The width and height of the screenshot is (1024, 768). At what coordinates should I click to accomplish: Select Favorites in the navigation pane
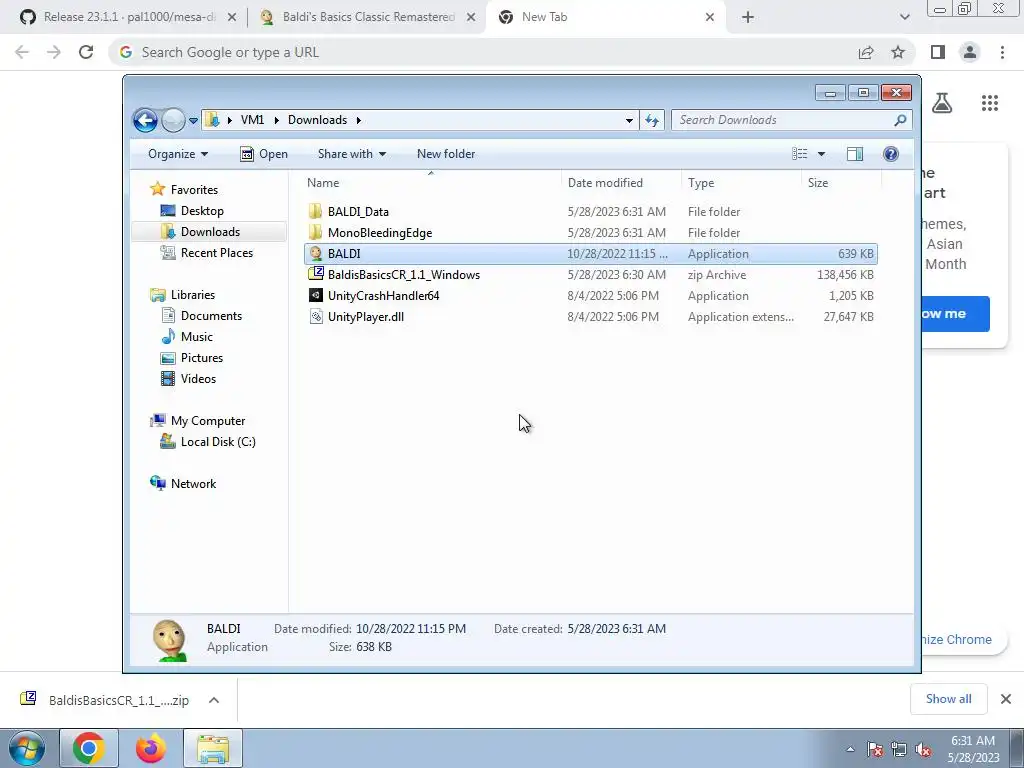pos(194,189)
